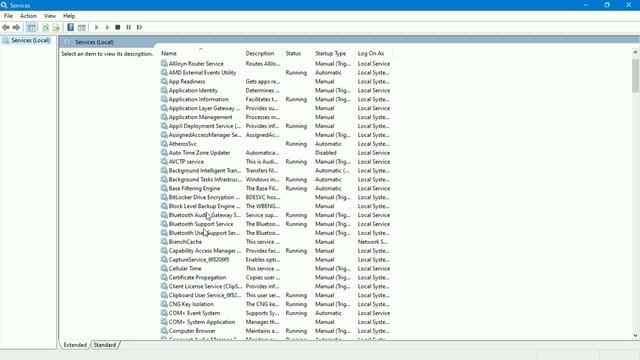Sort by the Description column header
640x360 pixels.
(263, 53)
